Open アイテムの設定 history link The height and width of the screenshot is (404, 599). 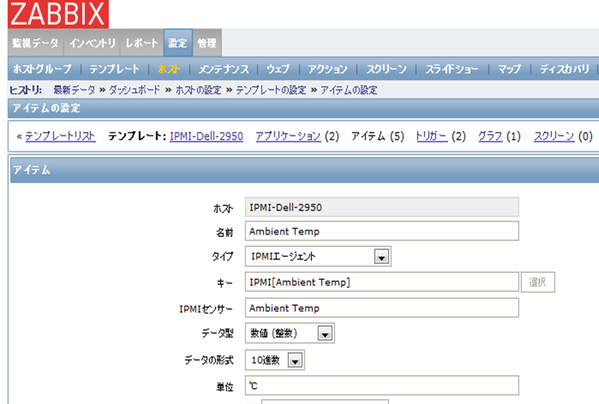coord(349,90)
